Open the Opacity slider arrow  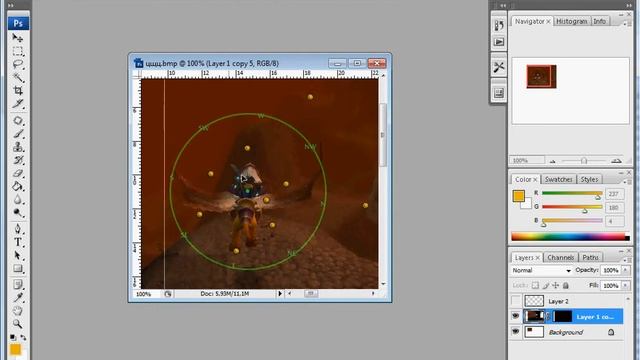[625, 270]
